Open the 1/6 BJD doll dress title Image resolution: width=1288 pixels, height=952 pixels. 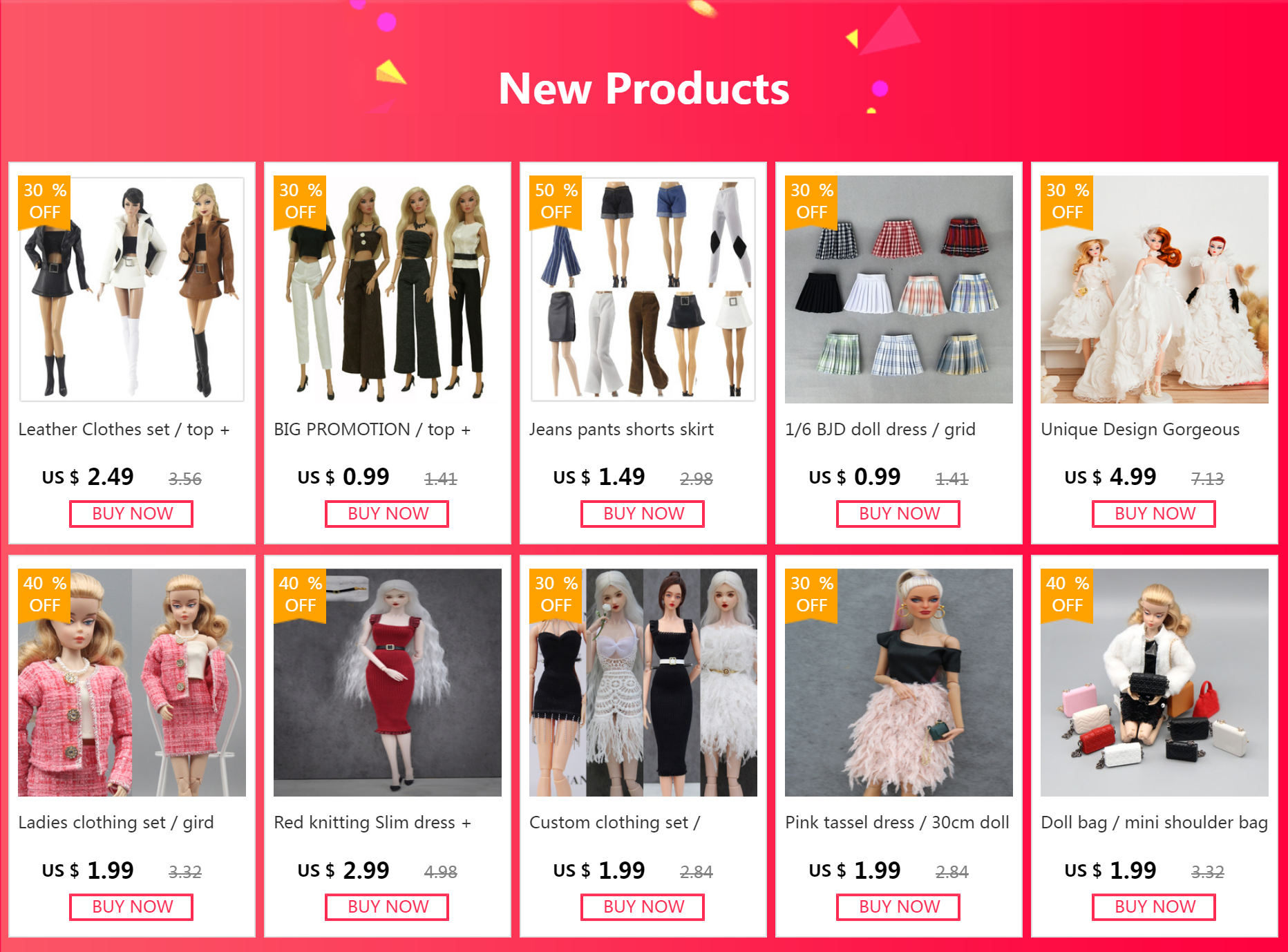(880, 430)
